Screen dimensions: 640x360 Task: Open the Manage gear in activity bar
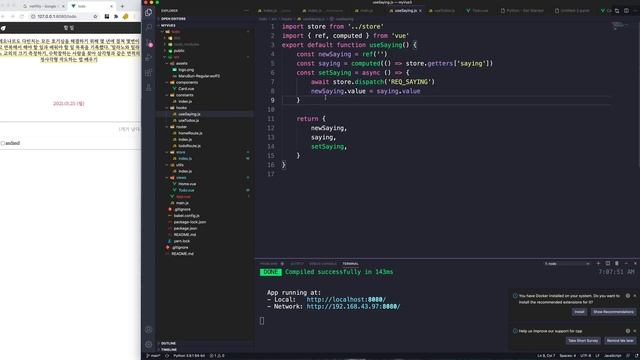(149, 344)
